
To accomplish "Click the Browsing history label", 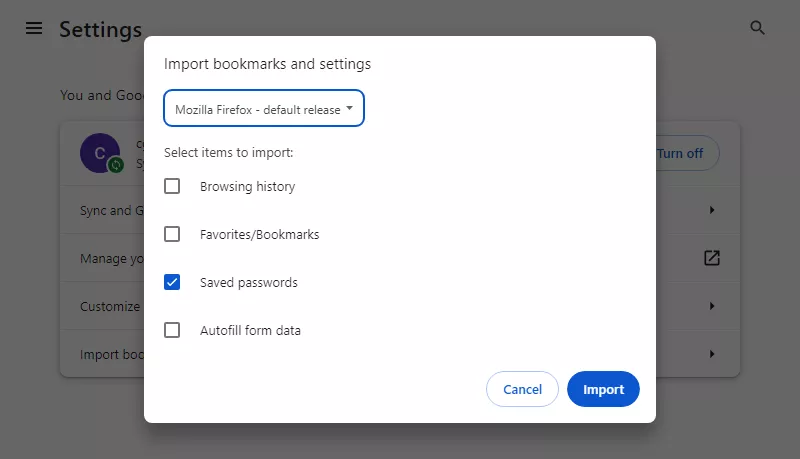I will pyautogui.click(x=247, y=187).
